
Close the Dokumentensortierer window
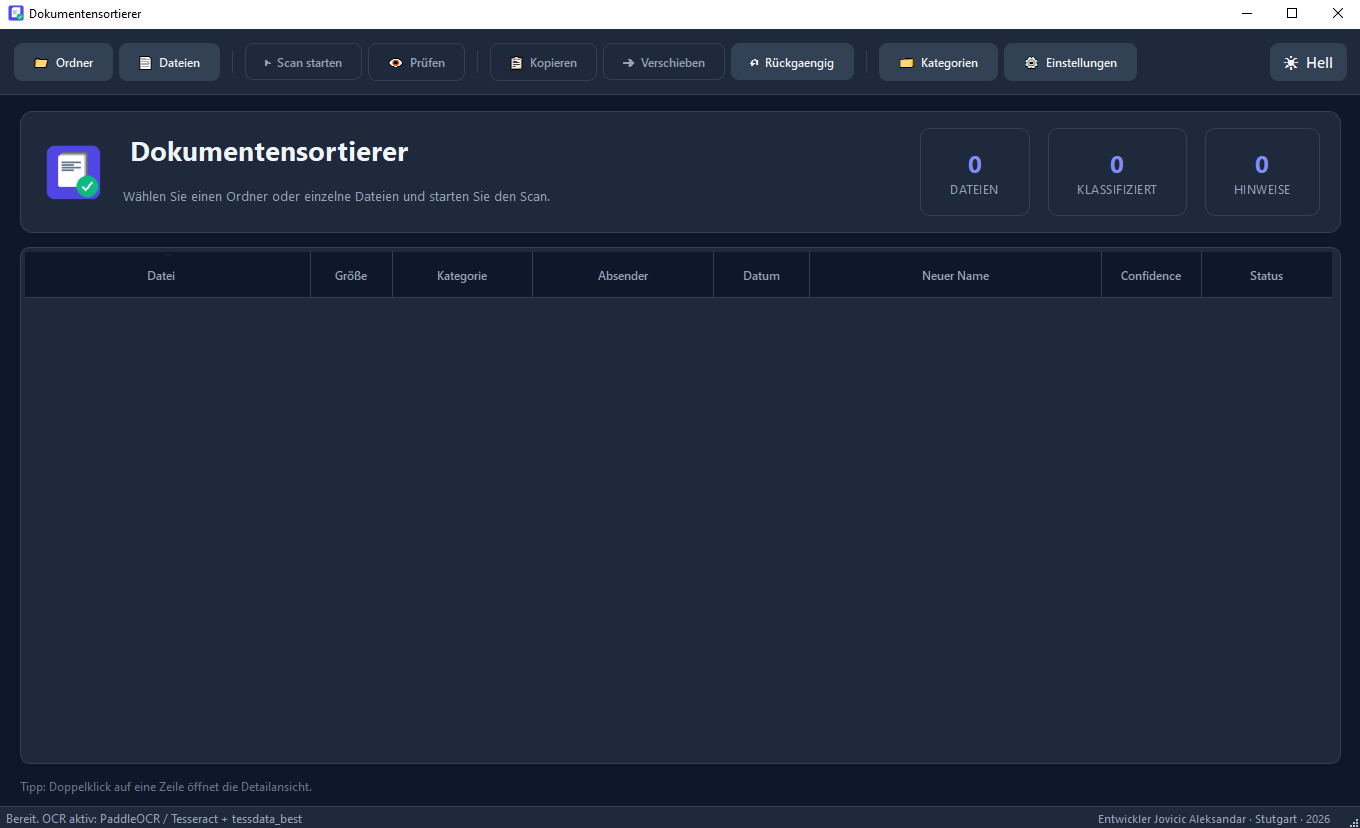coord(1337,14)
